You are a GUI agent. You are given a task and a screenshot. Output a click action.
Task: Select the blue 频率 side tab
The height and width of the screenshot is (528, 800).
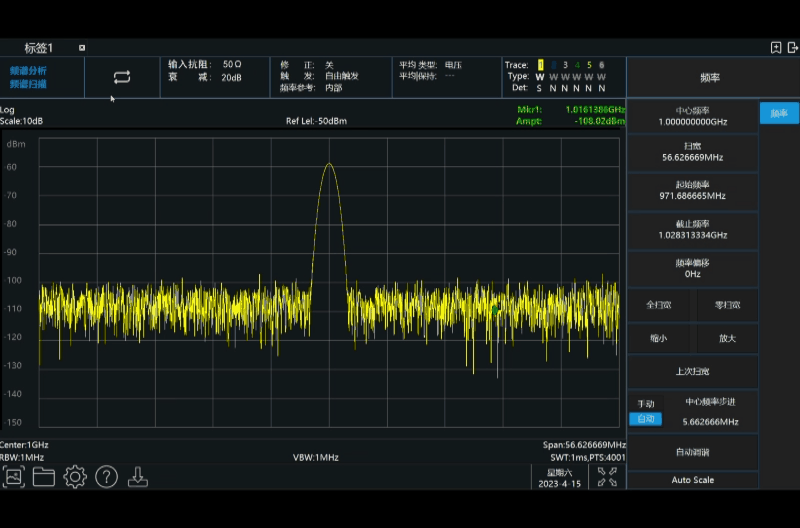(778, 114)
